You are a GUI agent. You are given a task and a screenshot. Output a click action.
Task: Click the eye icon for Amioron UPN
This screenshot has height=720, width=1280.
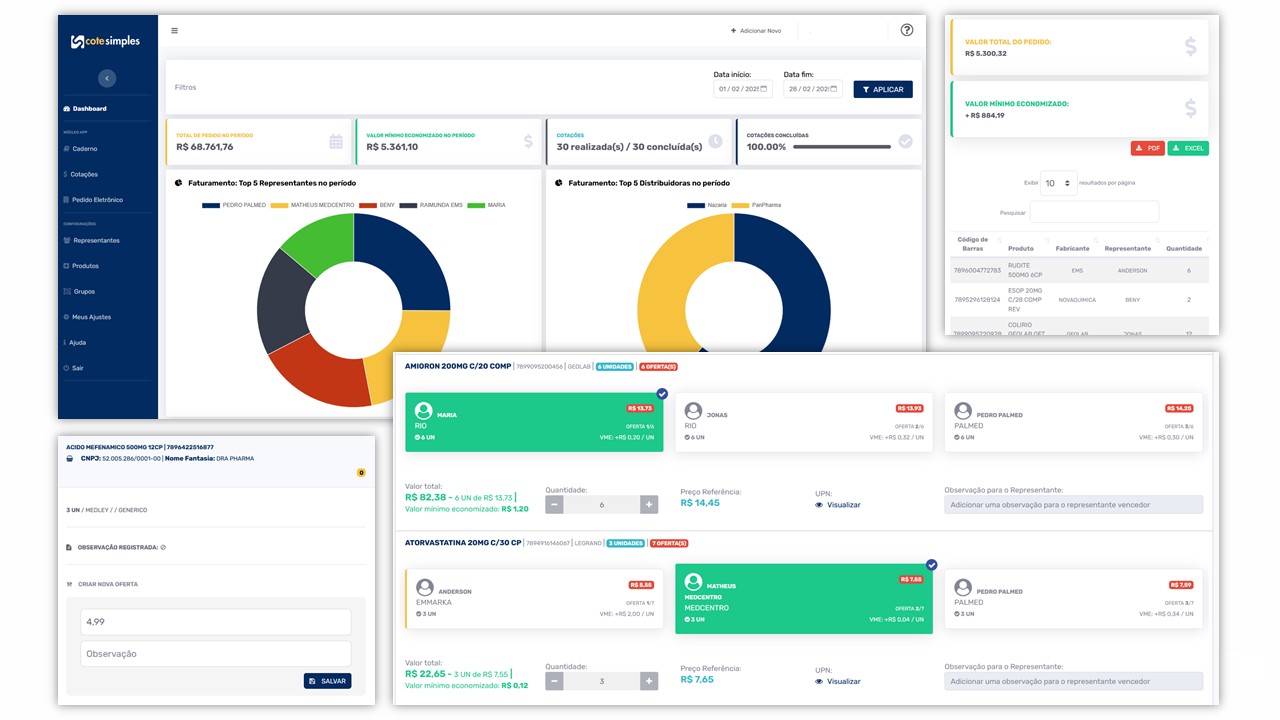click(820, 505)
